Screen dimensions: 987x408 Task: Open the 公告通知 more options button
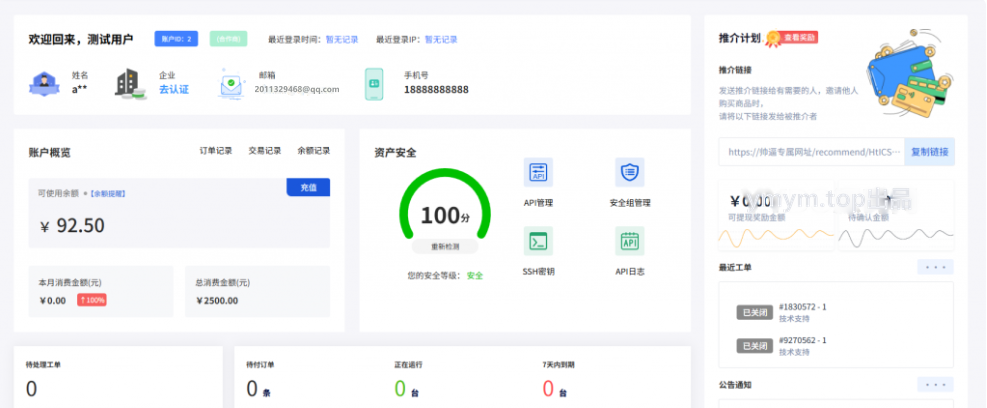pyautogui.click(x=935, y=384)
